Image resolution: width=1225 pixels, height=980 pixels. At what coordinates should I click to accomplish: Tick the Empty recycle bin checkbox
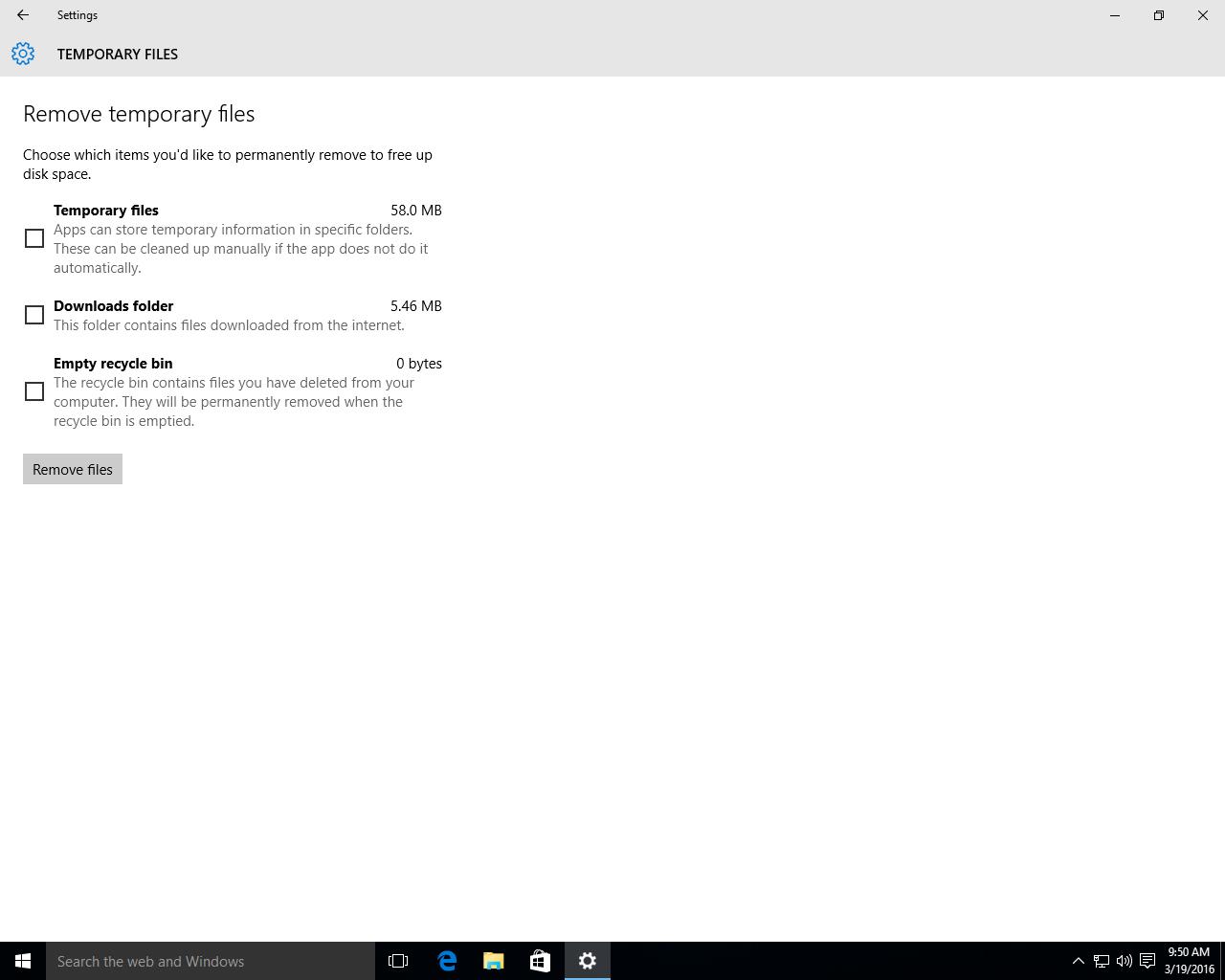coord(34,391)
